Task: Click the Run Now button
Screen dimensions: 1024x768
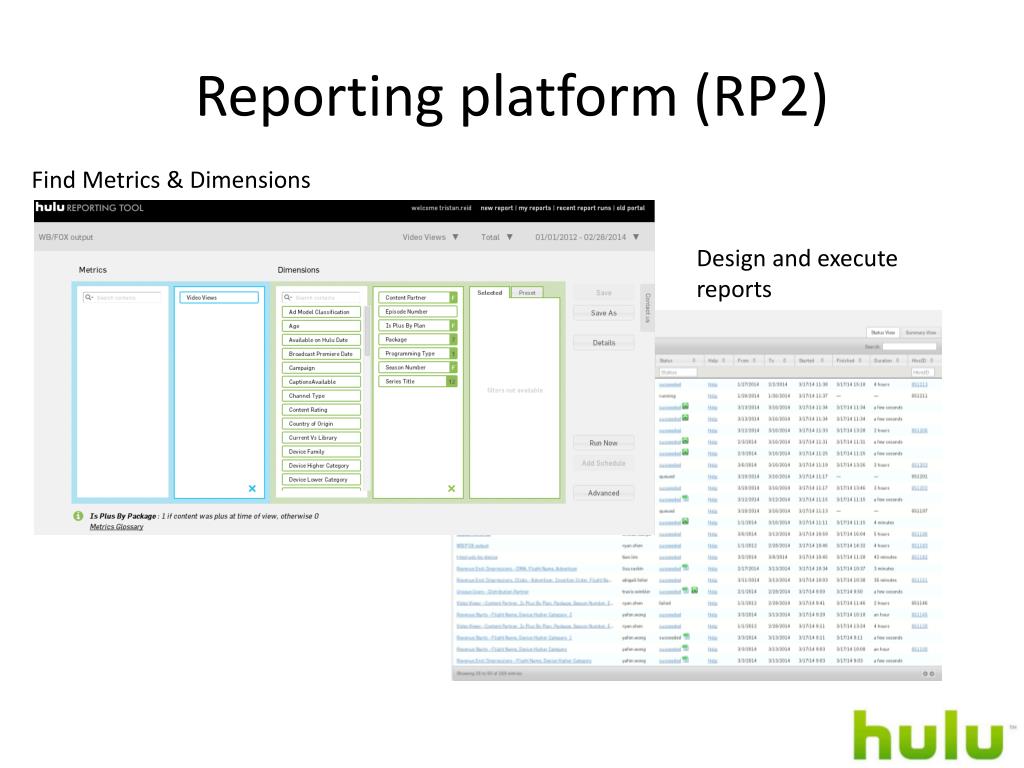Action: 604,443
